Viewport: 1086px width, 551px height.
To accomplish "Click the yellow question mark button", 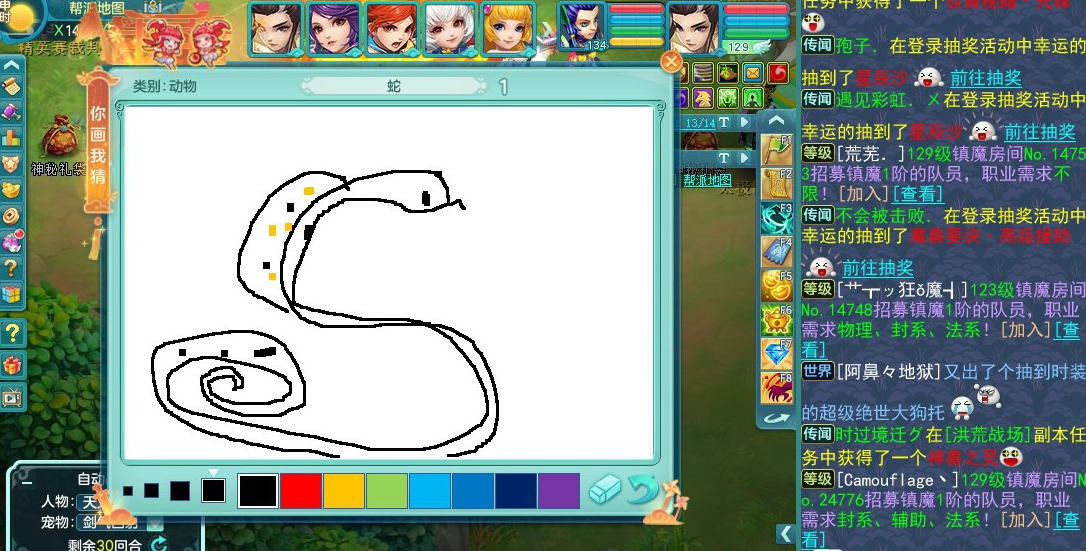I will [x=12, y=334].
